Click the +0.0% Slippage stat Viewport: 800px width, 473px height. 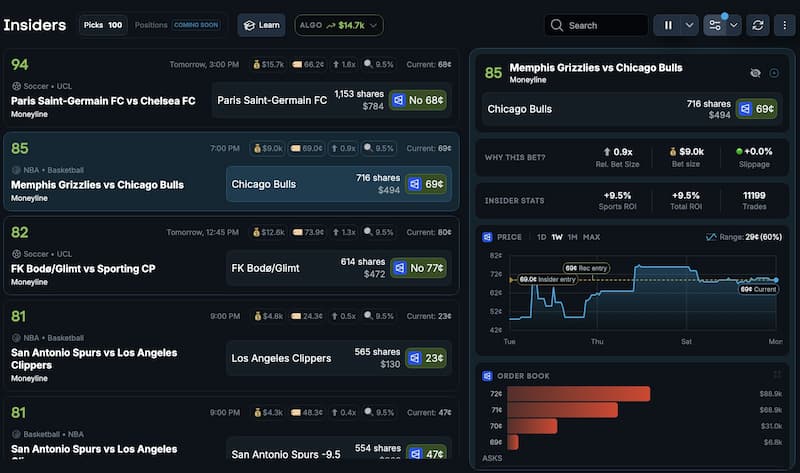(754, 157)
